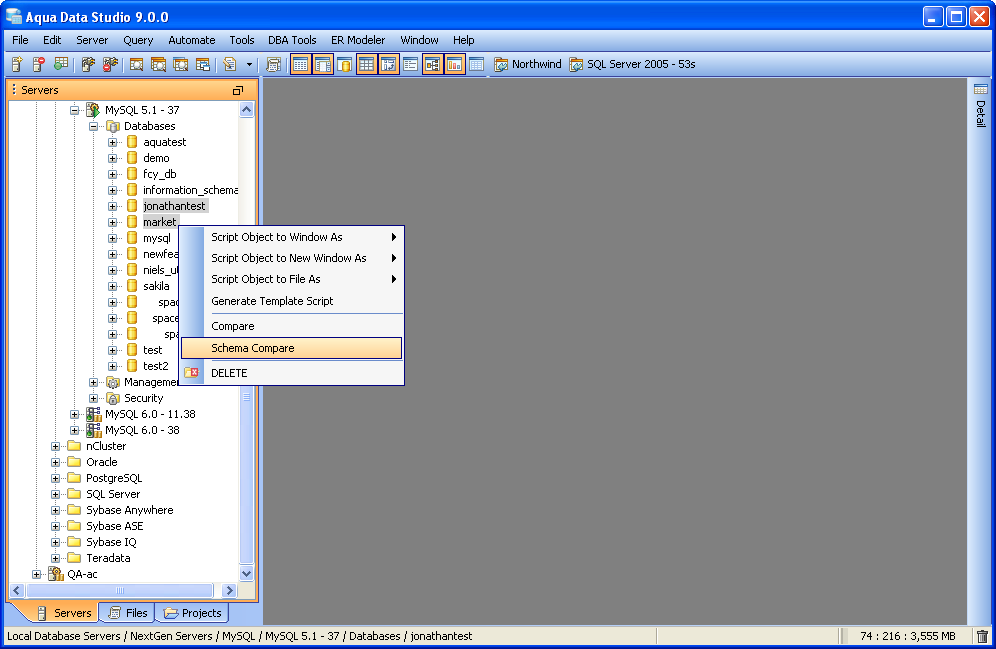Click the single-window magnifier query icon
The height and width of the screenshot is (649, 996).
click(137, 64)
